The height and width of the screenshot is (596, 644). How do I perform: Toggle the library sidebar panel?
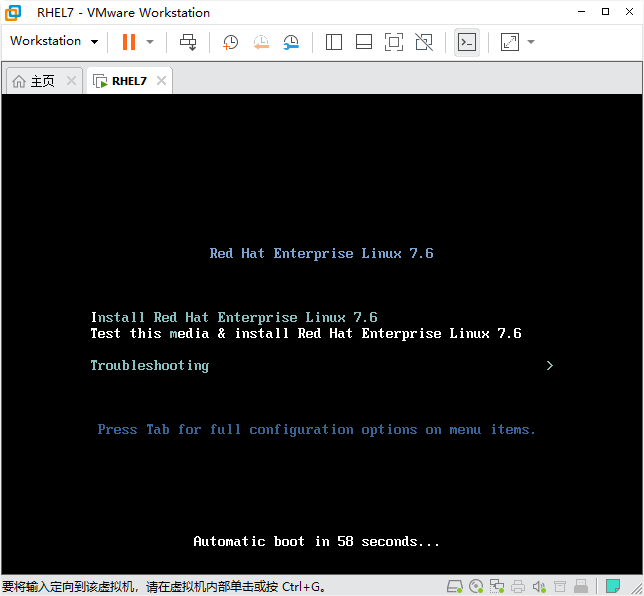[x=334, y=42]
